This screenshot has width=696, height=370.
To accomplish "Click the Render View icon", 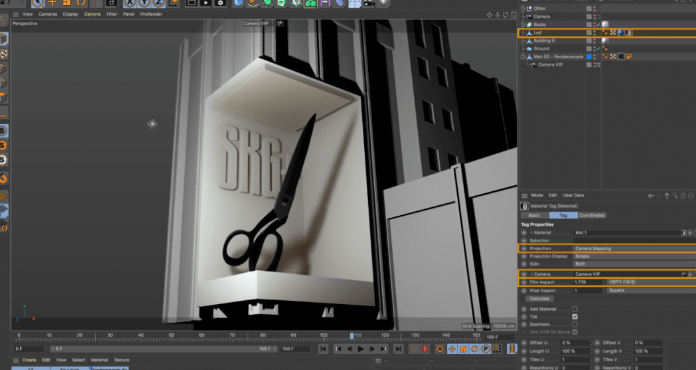I will (191, 3).
